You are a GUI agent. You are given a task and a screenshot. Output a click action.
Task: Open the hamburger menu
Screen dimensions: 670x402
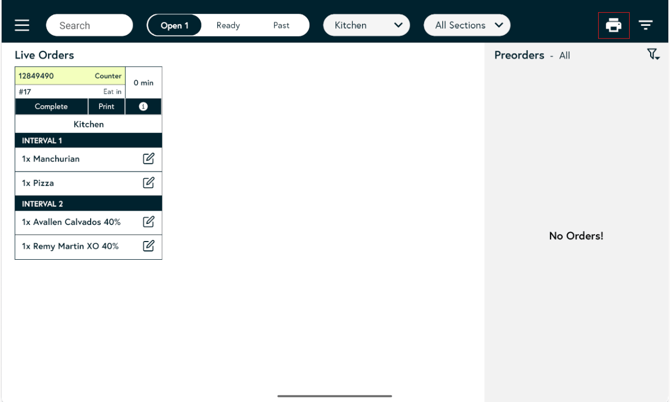tap(22, 25)
